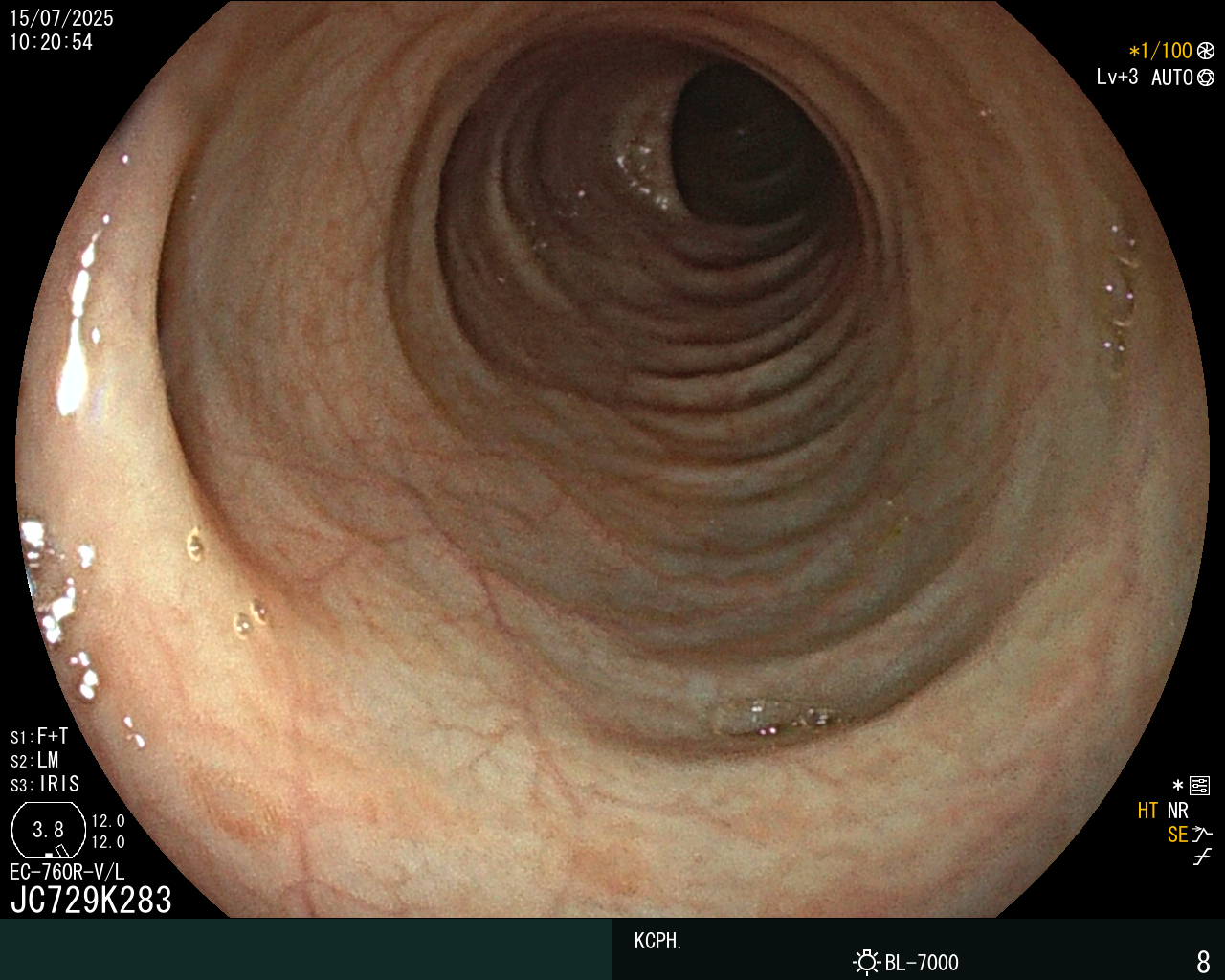Select the Lv+3 brightness level
Screen dimensions: 1225x980
1117,77
